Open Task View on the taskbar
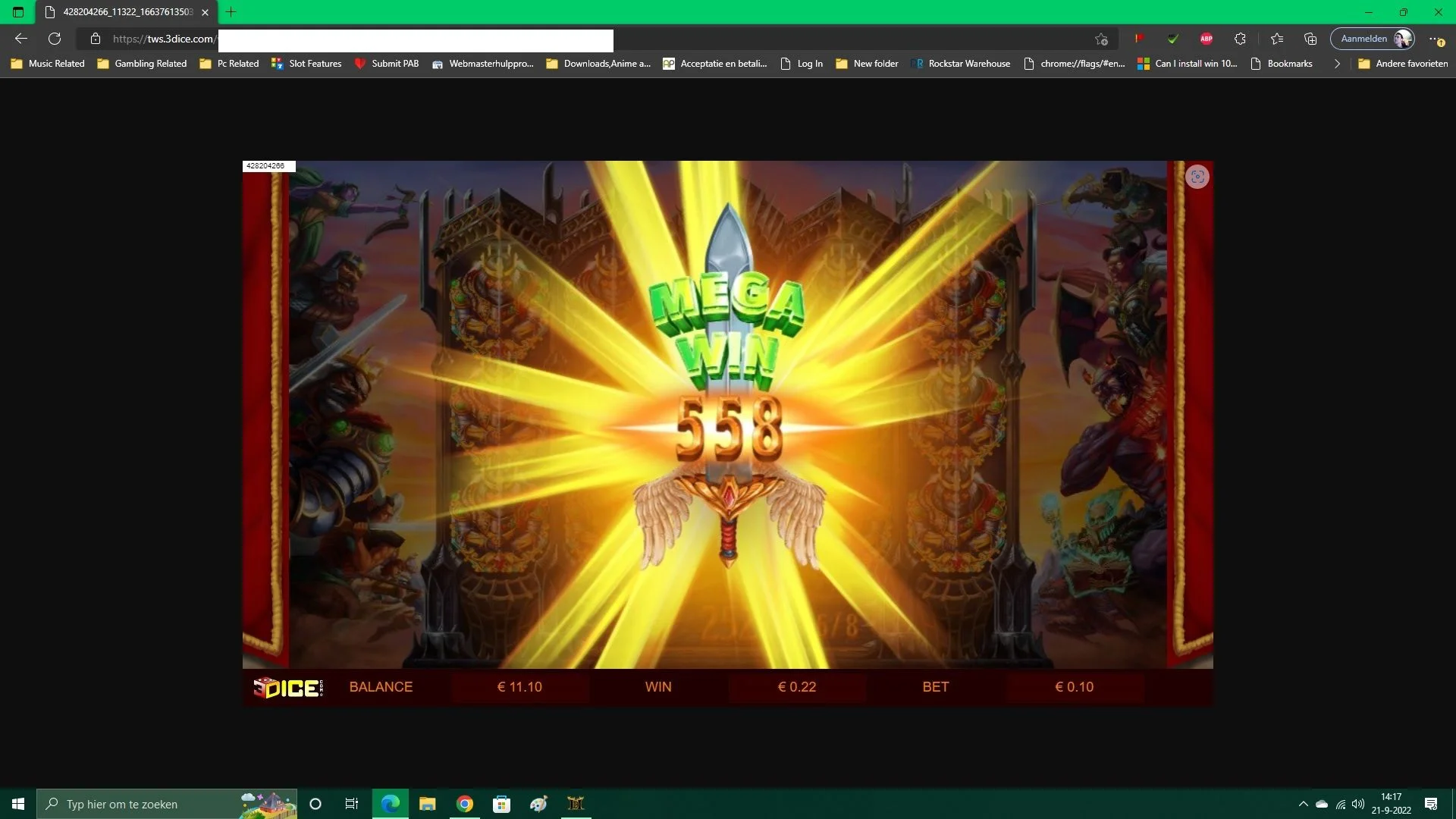1456x819 pixels. 352,804
